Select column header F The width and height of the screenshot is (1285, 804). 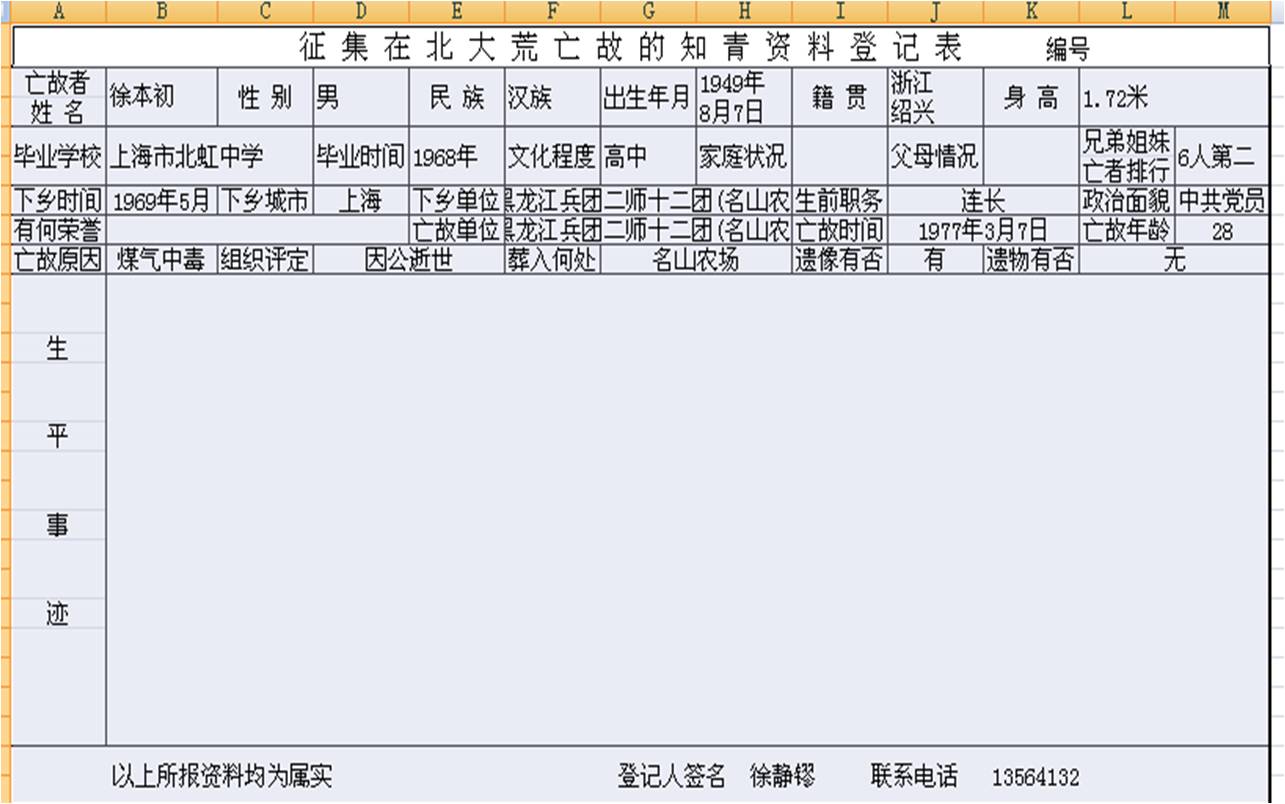(552, 11)
